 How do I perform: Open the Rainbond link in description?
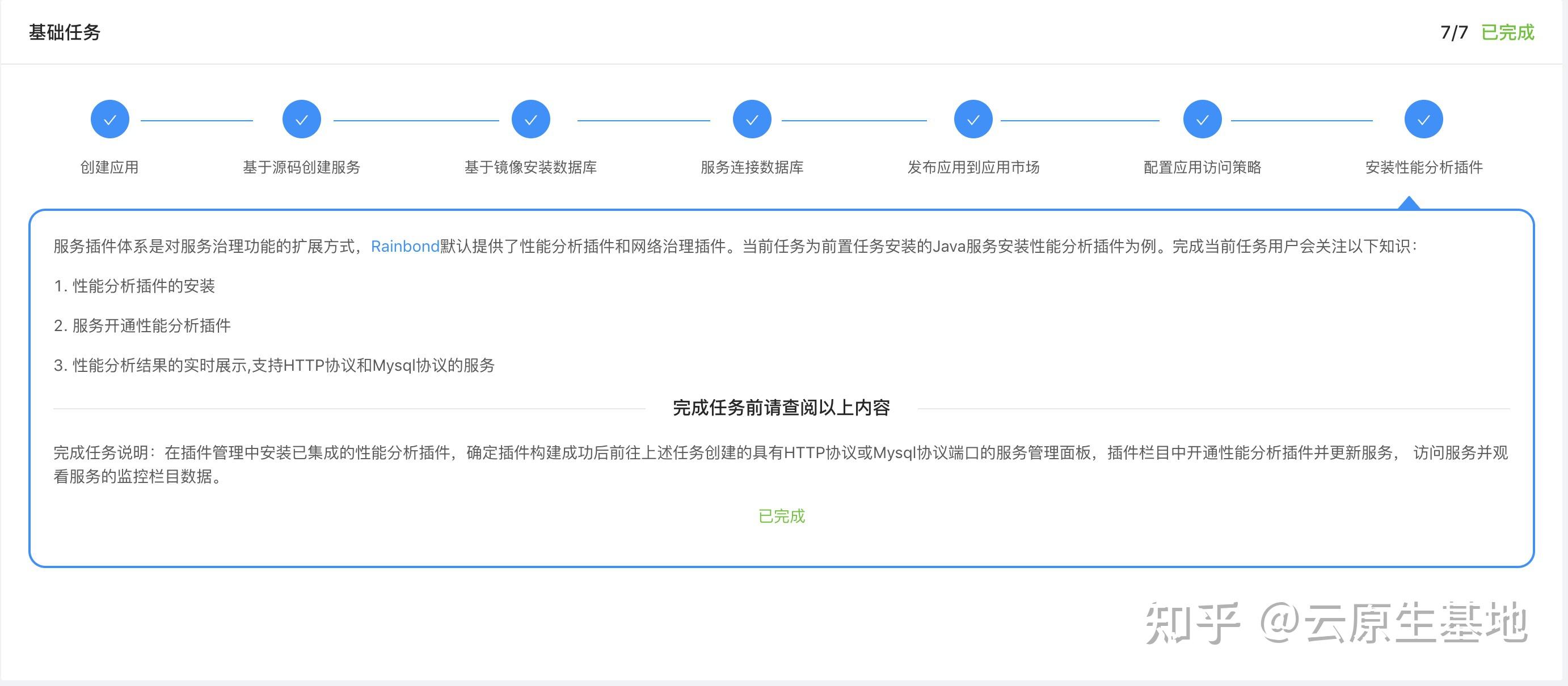point(405,246)
